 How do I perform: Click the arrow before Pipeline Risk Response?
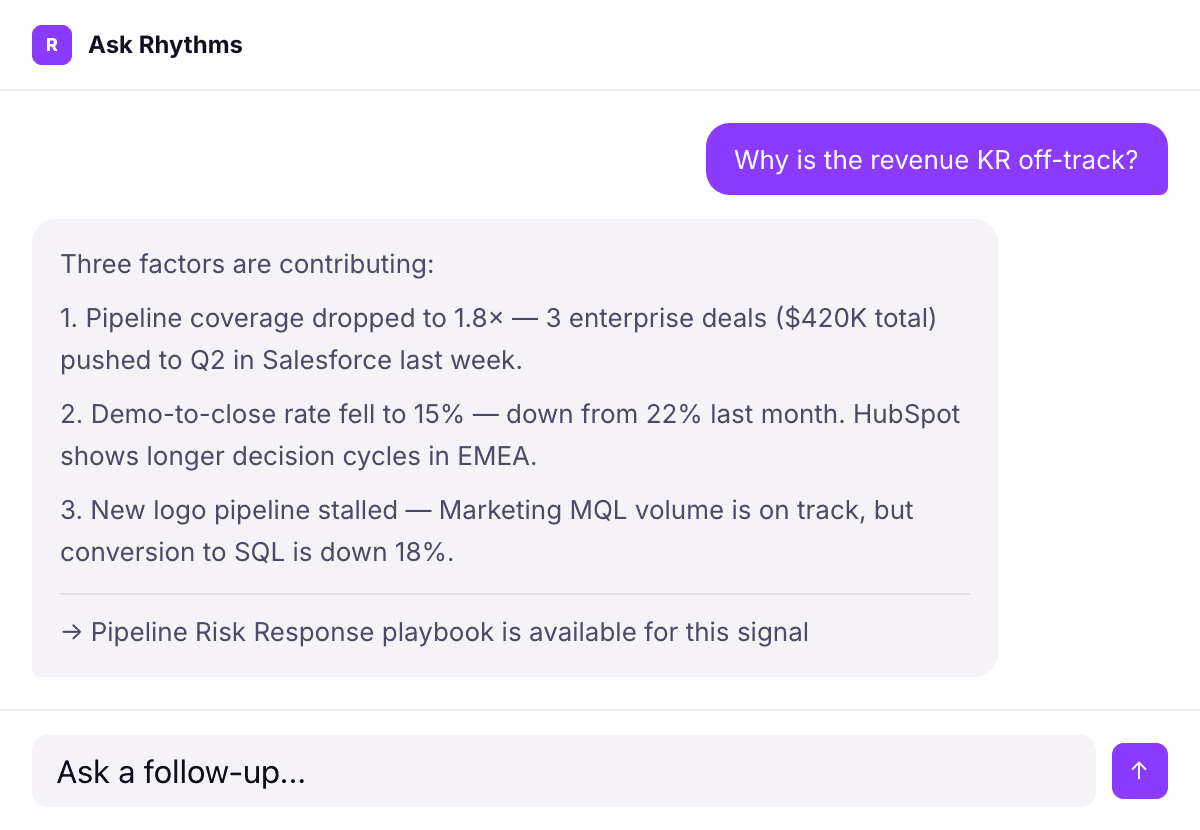72,632
